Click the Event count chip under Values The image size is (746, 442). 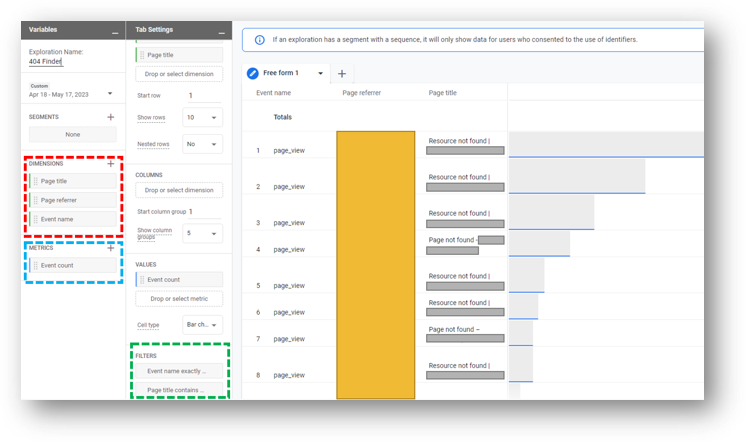179,280
